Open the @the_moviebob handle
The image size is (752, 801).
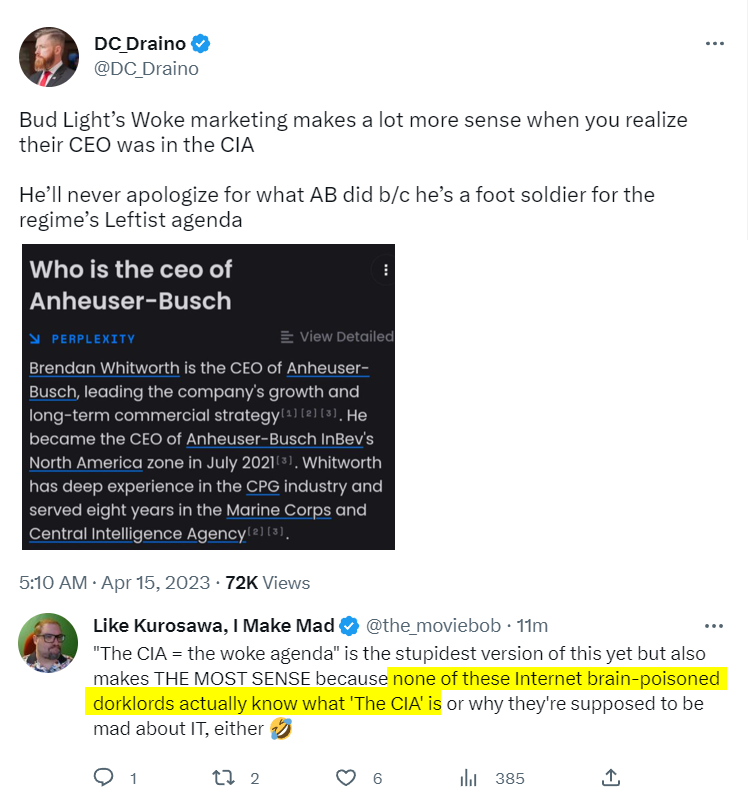[x=430, y=626]
